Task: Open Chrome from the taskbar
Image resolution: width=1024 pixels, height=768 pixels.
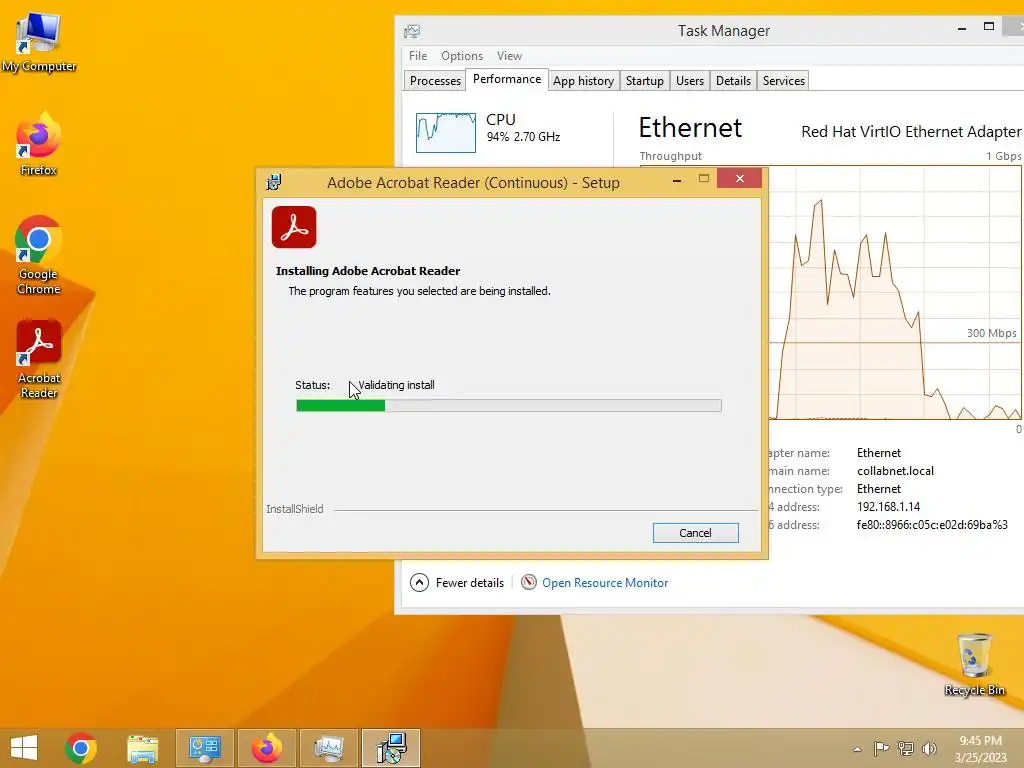Action: pos(81,748)
